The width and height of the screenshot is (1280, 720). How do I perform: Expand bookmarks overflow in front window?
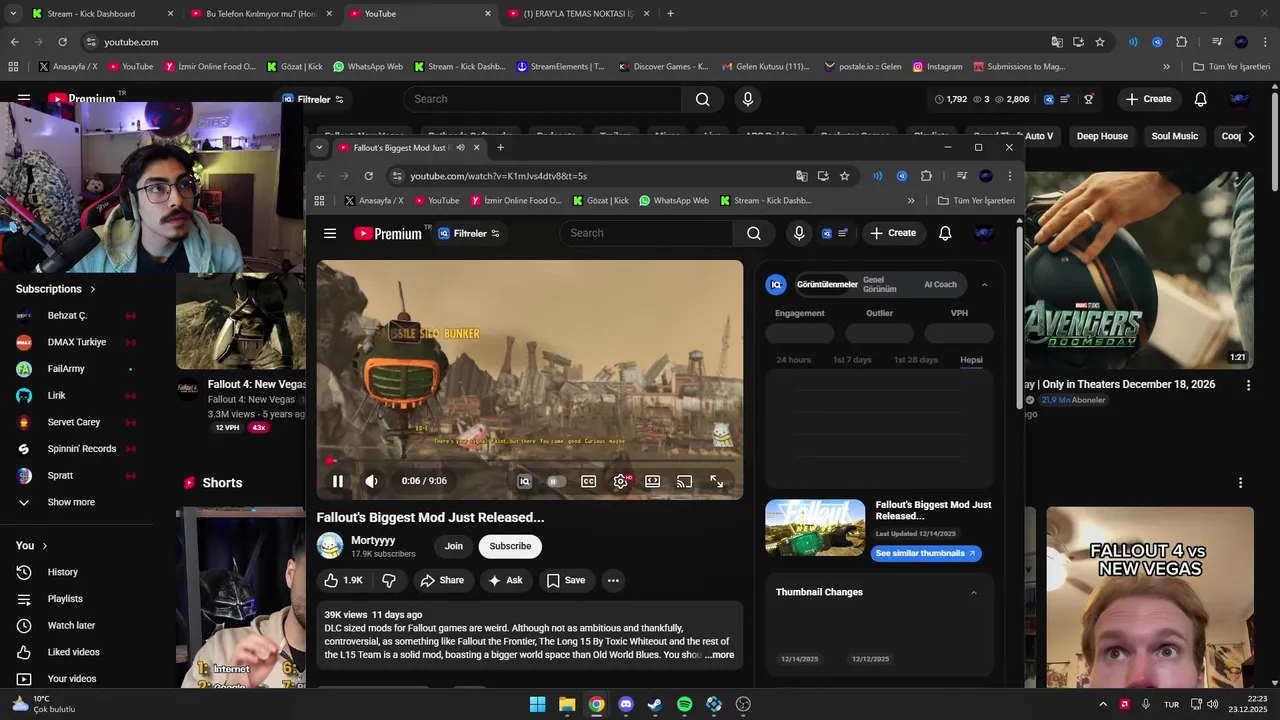tap(910, 200)
